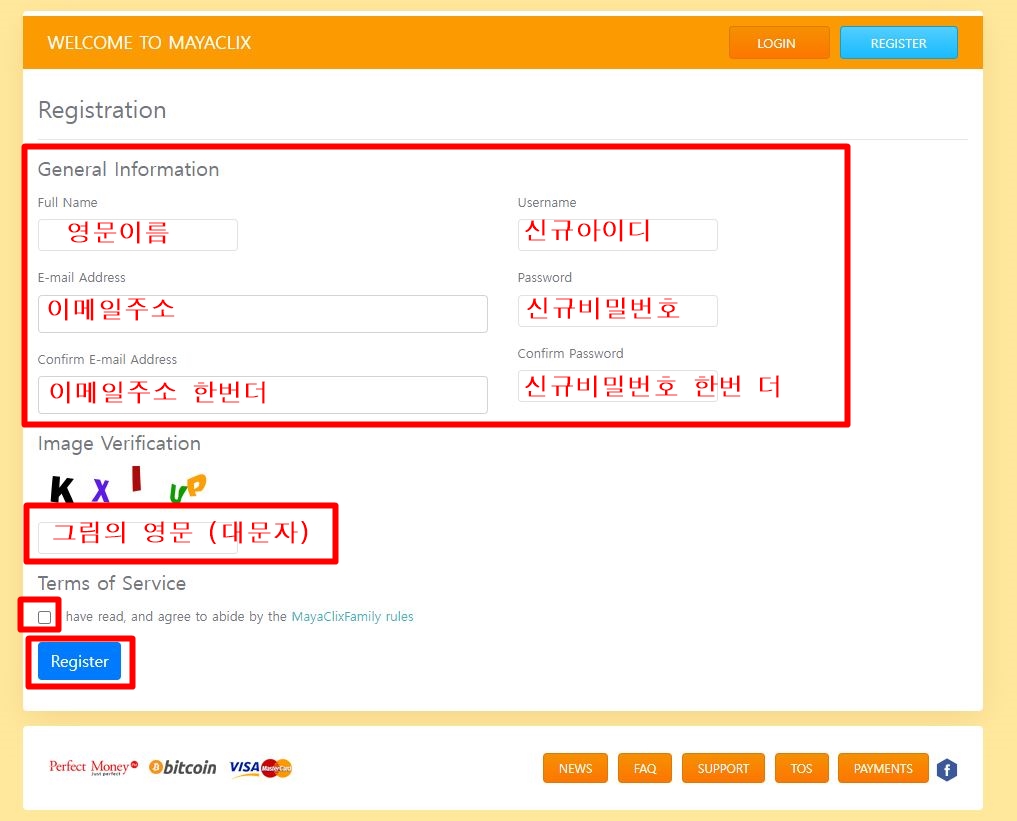Click the Registration page heading

point(102,110)
